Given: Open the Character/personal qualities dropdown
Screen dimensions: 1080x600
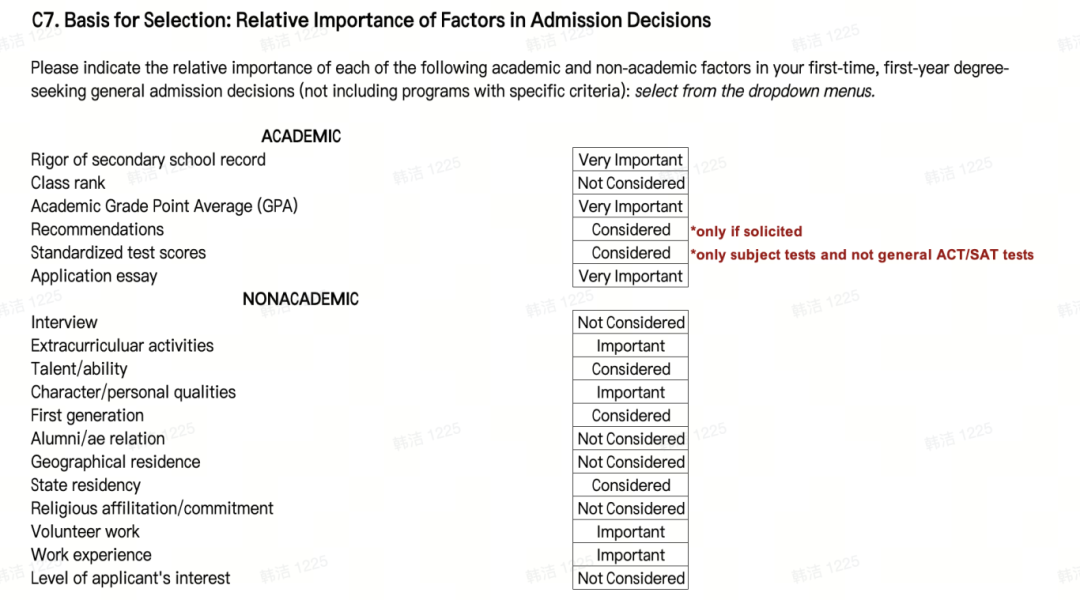Looking at the screenshot, I should [630, 393].
